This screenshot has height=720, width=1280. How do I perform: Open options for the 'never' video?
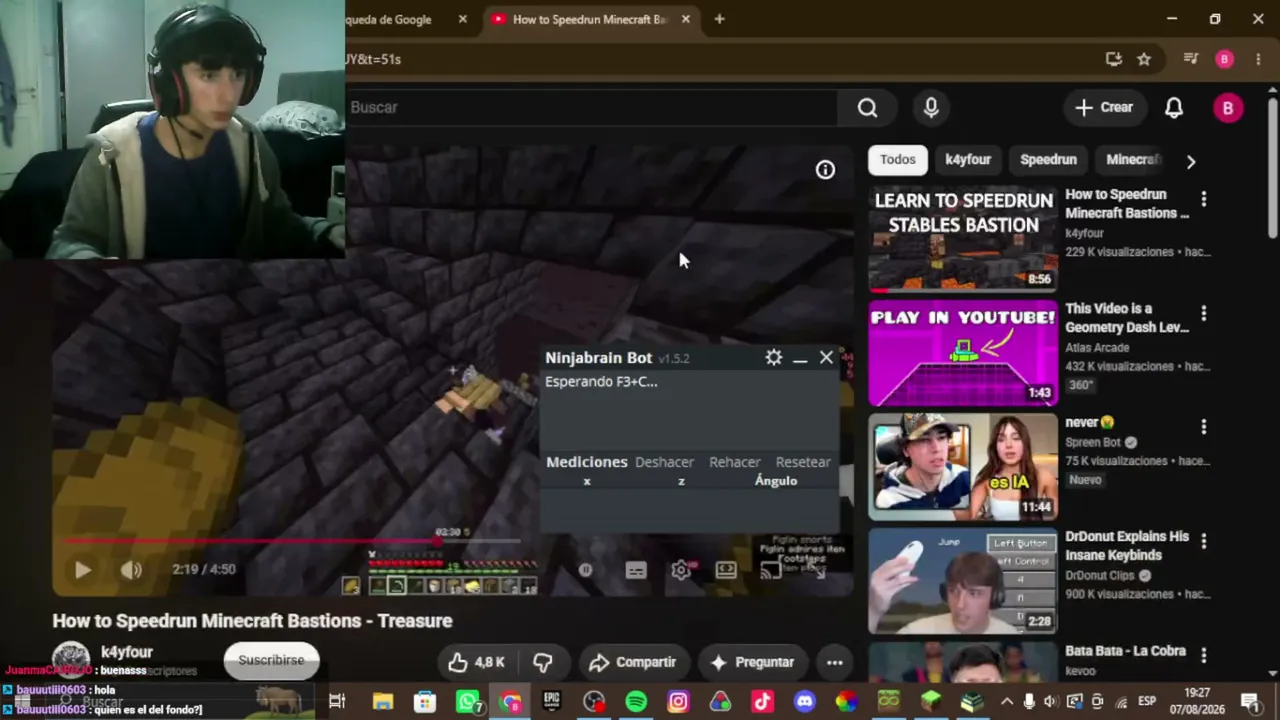[1204, 428]
